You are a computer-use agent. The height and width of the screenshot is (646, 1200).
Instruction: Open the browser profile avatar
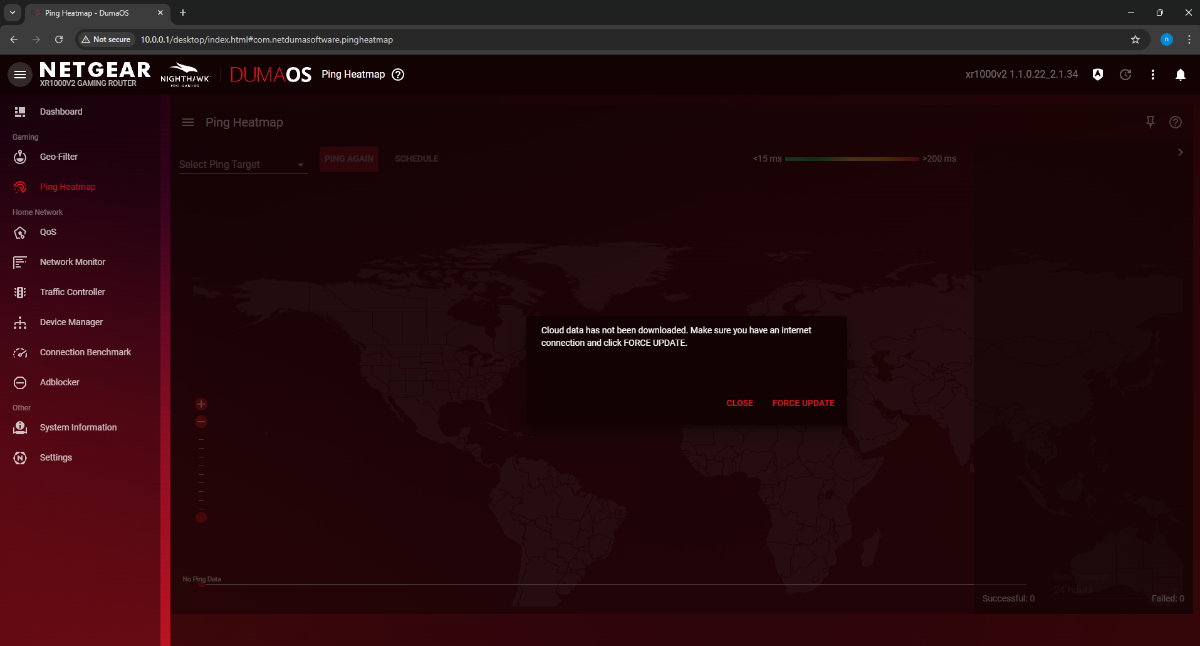pos(1166,39)
